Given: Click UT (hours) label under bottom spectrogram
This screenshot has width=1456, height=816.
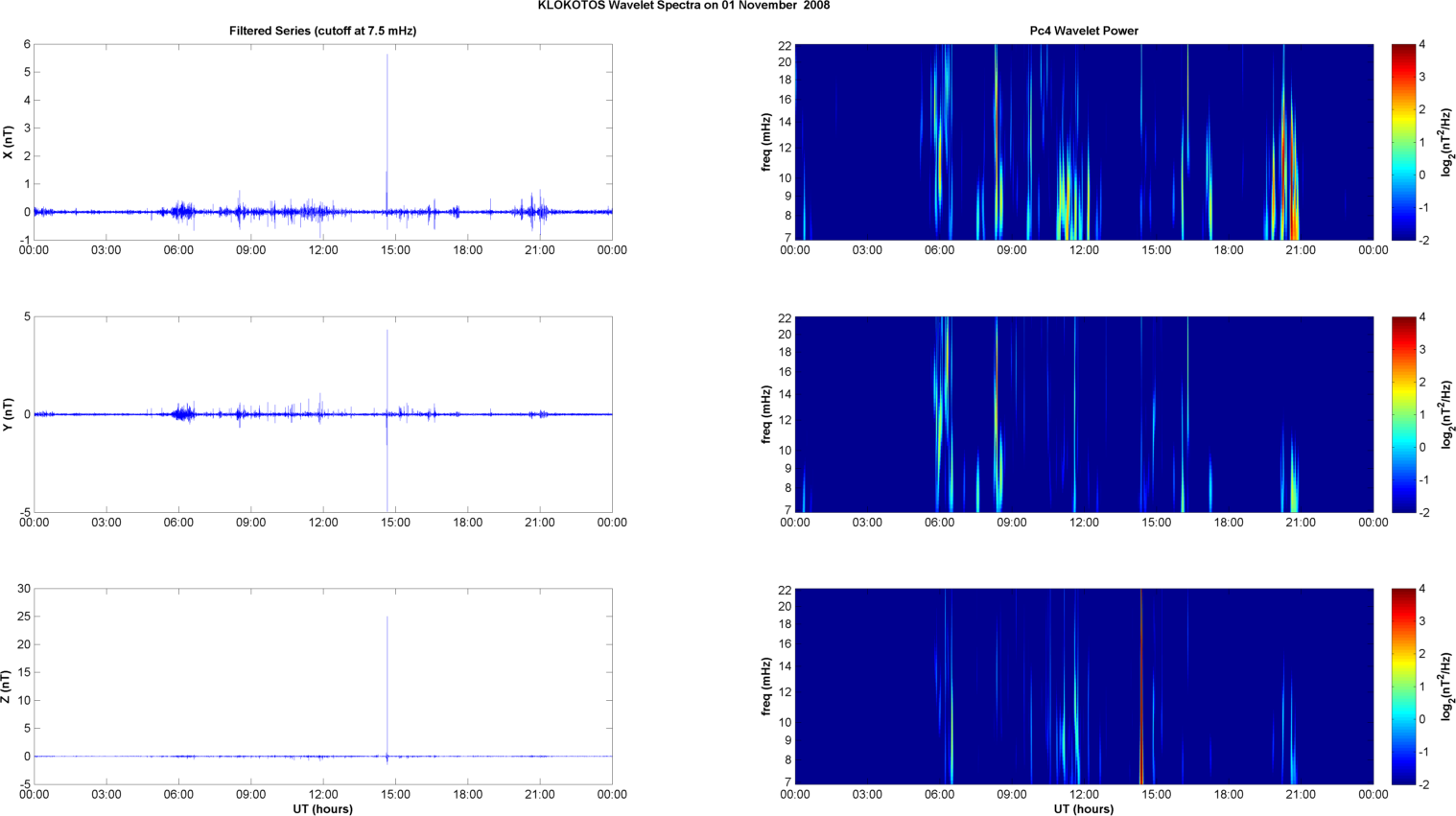Looking at the screenshot, I should (1084, 809).
